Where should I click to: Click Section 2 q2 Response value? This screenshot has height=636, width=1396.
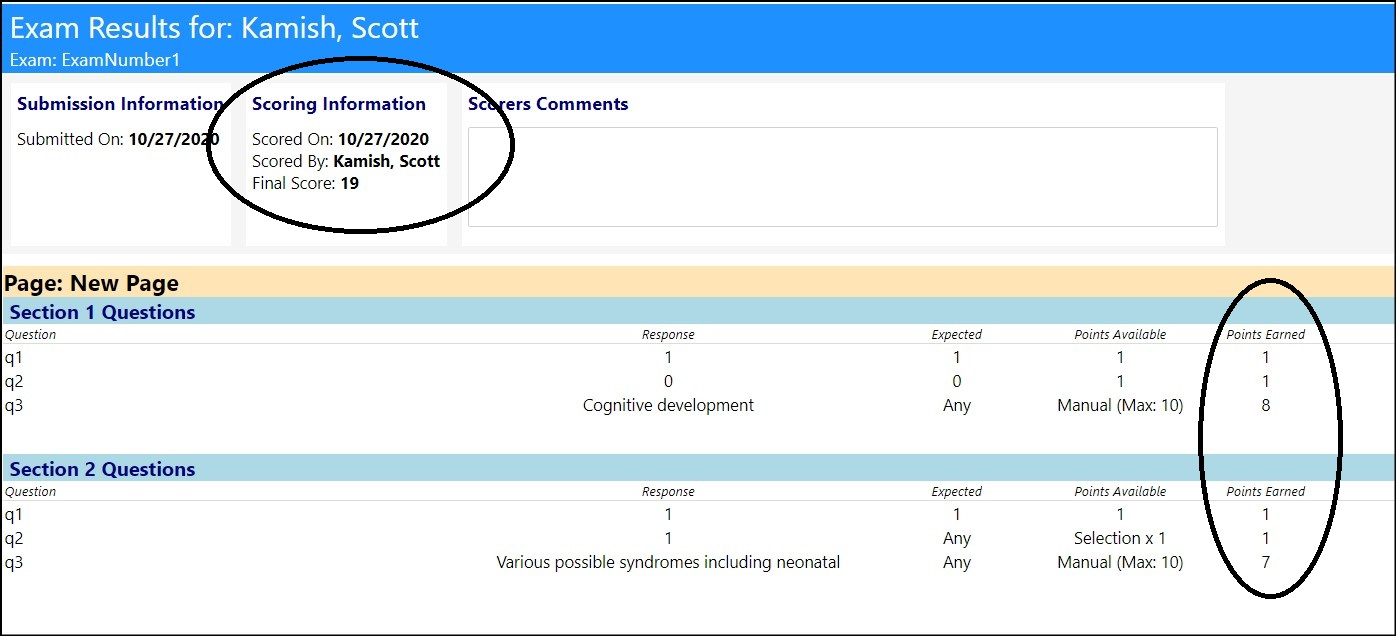[x=668, y=538]
